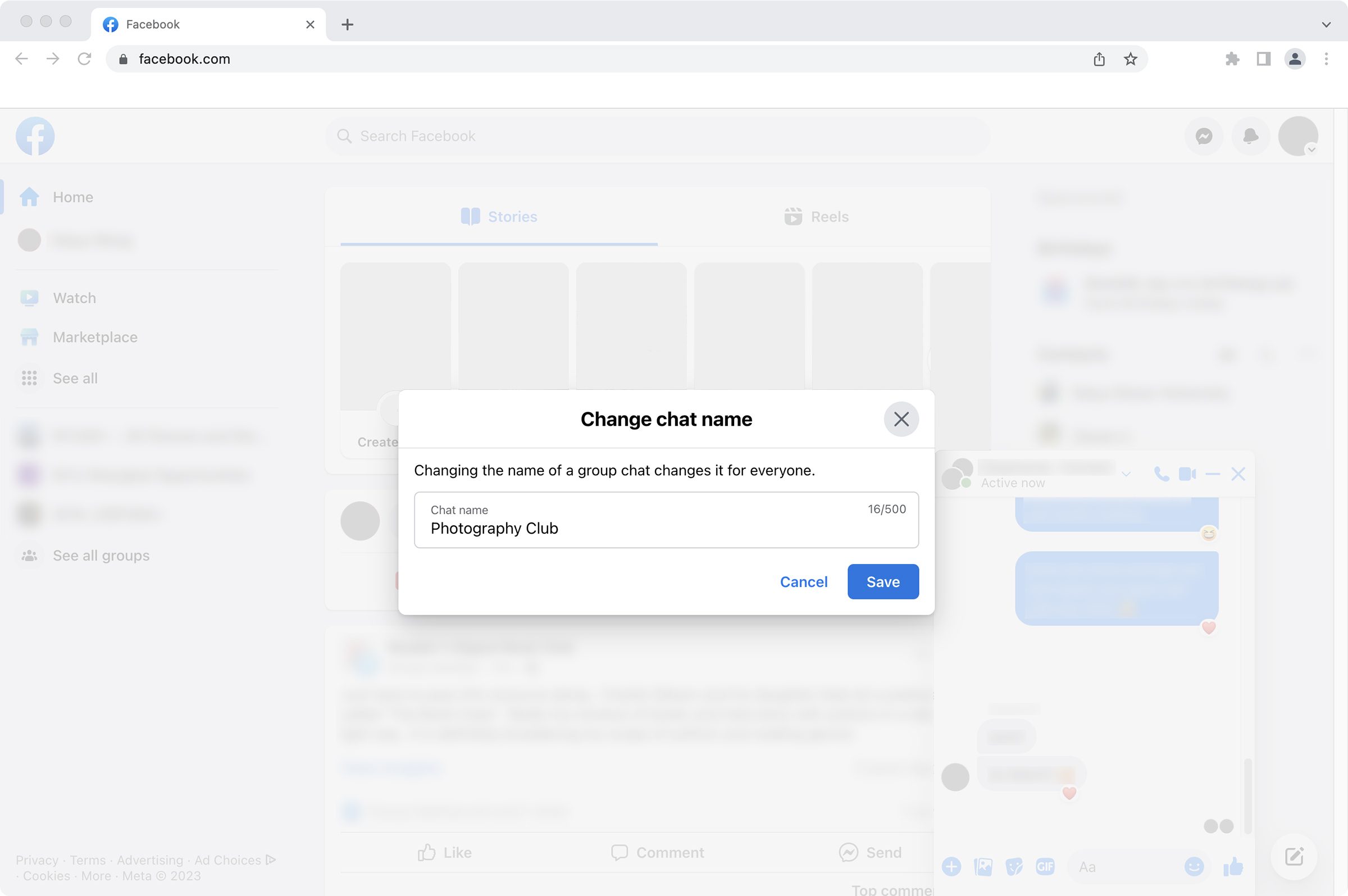Close the chat popup window
Image resolution: width=1348 pixels, height=896 pixels.
click(x=1238, y=474)
